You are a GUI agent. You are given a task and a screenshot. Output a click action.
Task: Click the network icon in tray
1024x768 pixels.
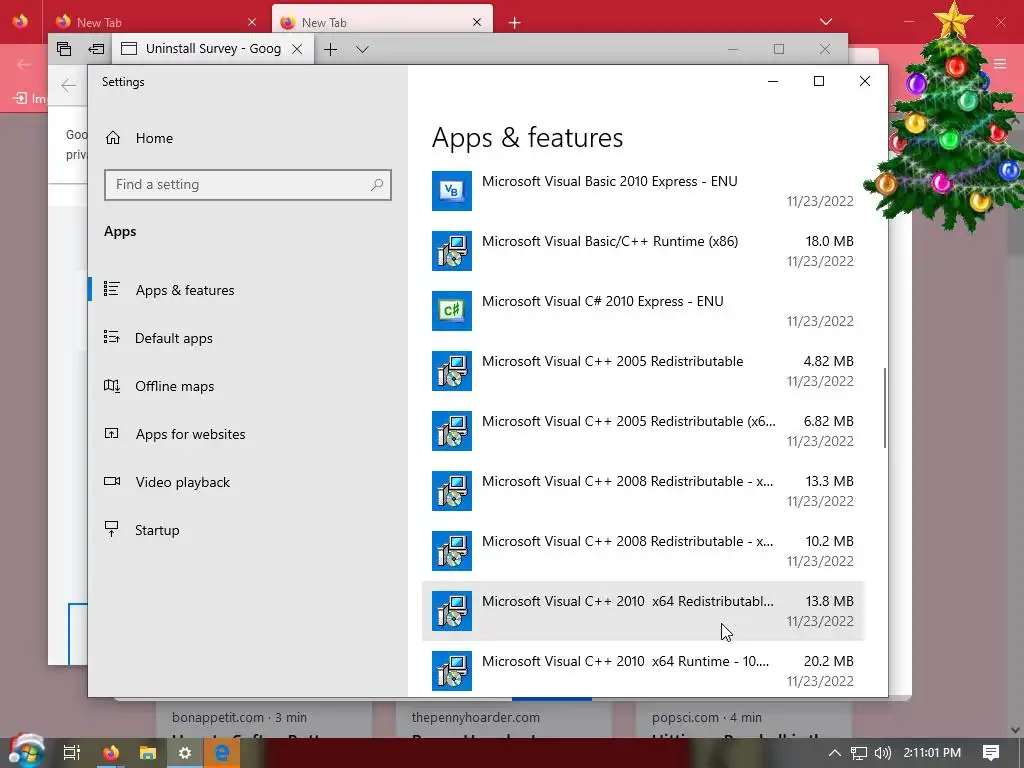click(x=859, y=753)
